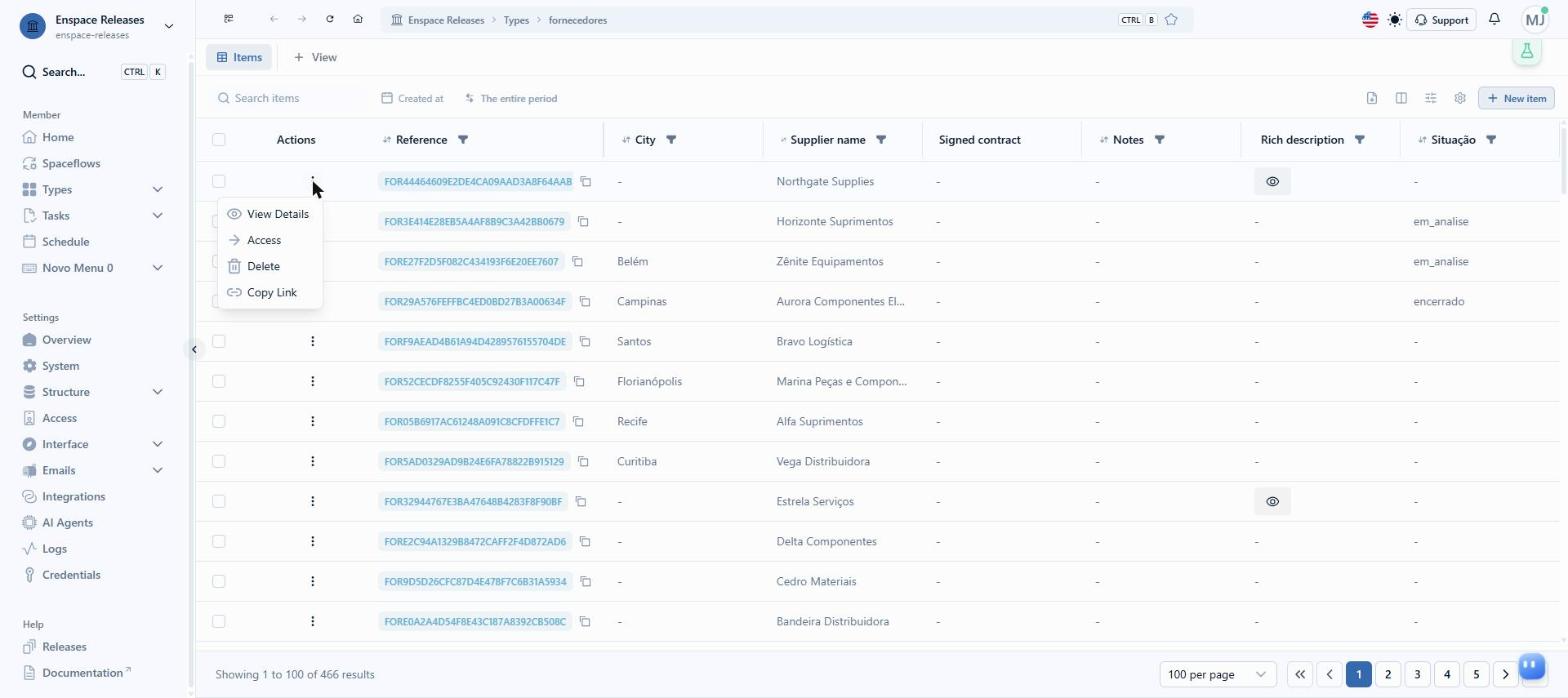Click the export file icon
1568x698 pixels.
pos(1372,98)
